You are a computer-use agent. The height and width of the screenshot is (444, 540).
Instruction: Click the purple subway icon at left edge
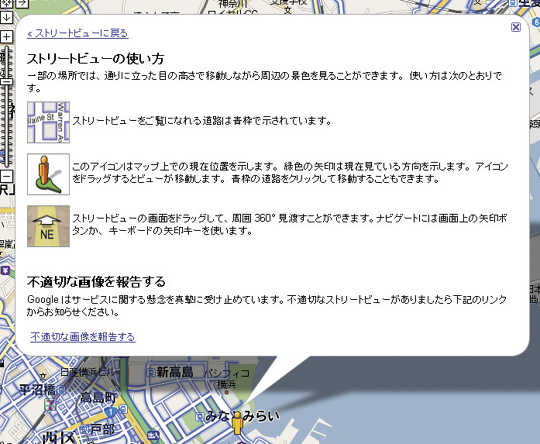click(5, 270)
